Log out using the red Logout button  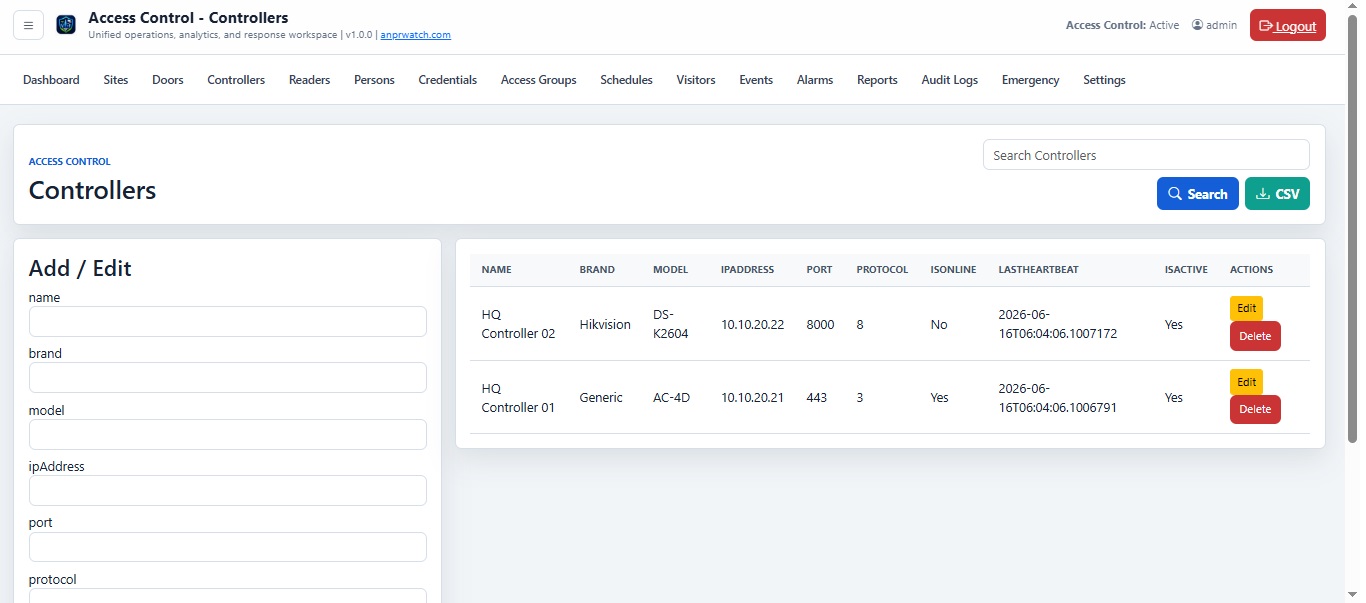[1287, 26]
